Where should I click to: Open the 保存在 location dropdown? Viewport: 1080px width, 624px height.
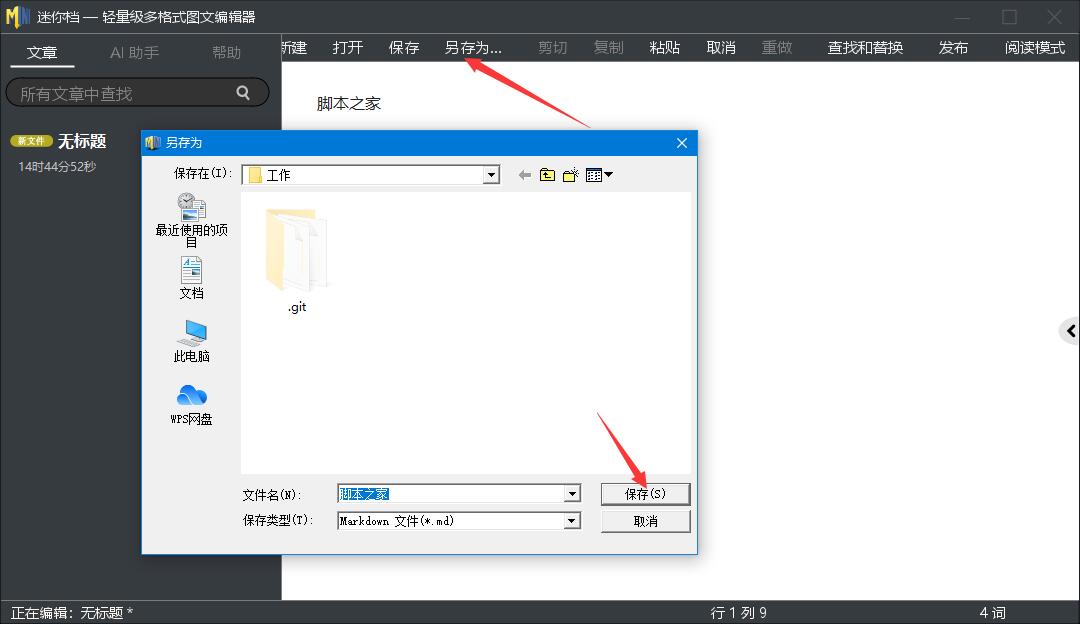click(x=490, y=174)
